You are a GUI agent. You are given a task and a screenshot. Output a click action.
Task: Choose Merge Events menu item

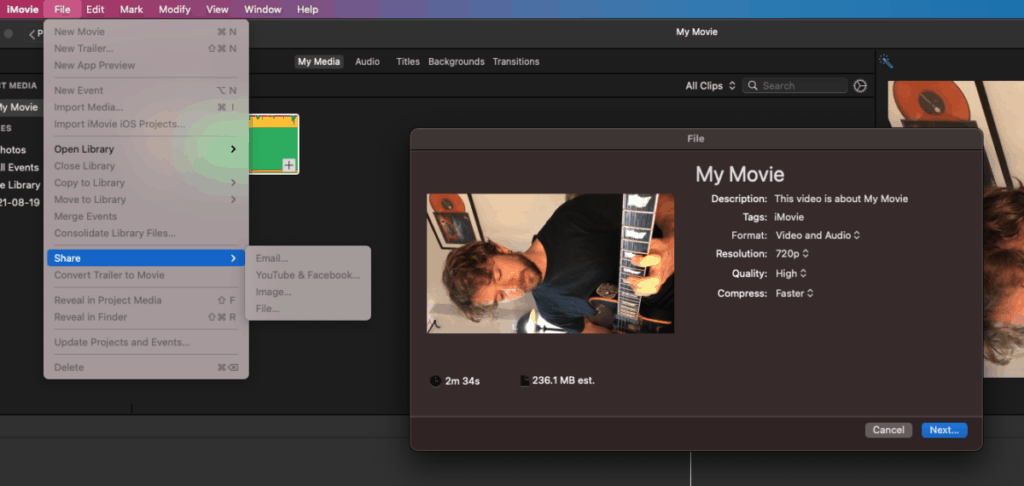coord(146,216)
